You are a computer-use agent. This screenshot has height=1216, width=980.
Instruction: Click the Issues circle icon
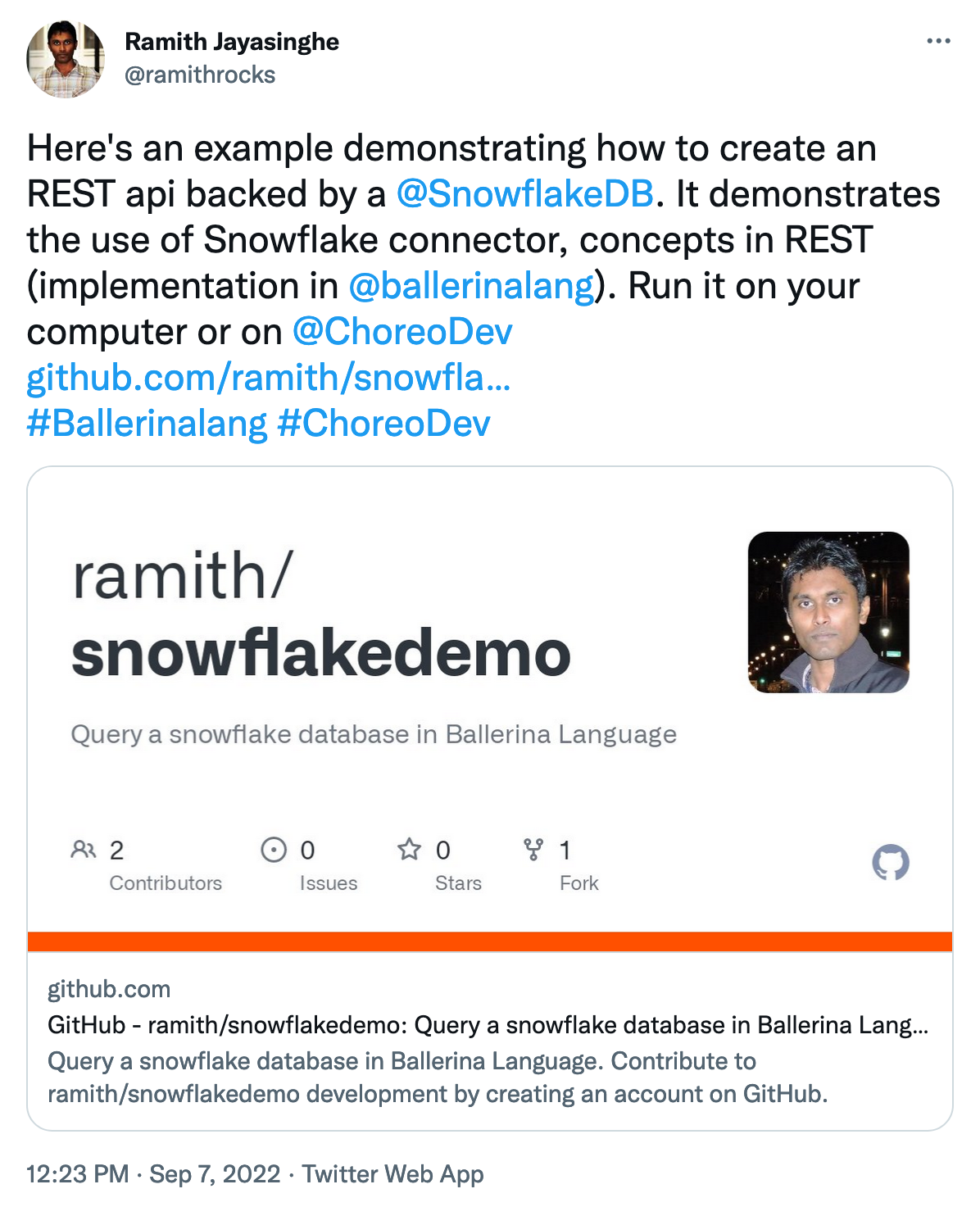point(274,850)
